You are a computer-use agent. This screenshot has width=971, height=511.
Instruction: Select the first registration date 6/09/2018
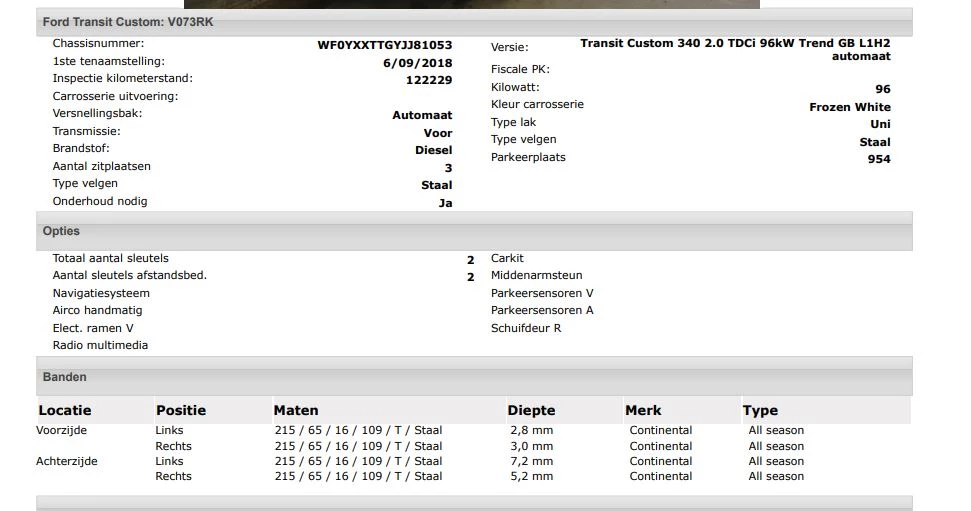(x=417, y=63)
